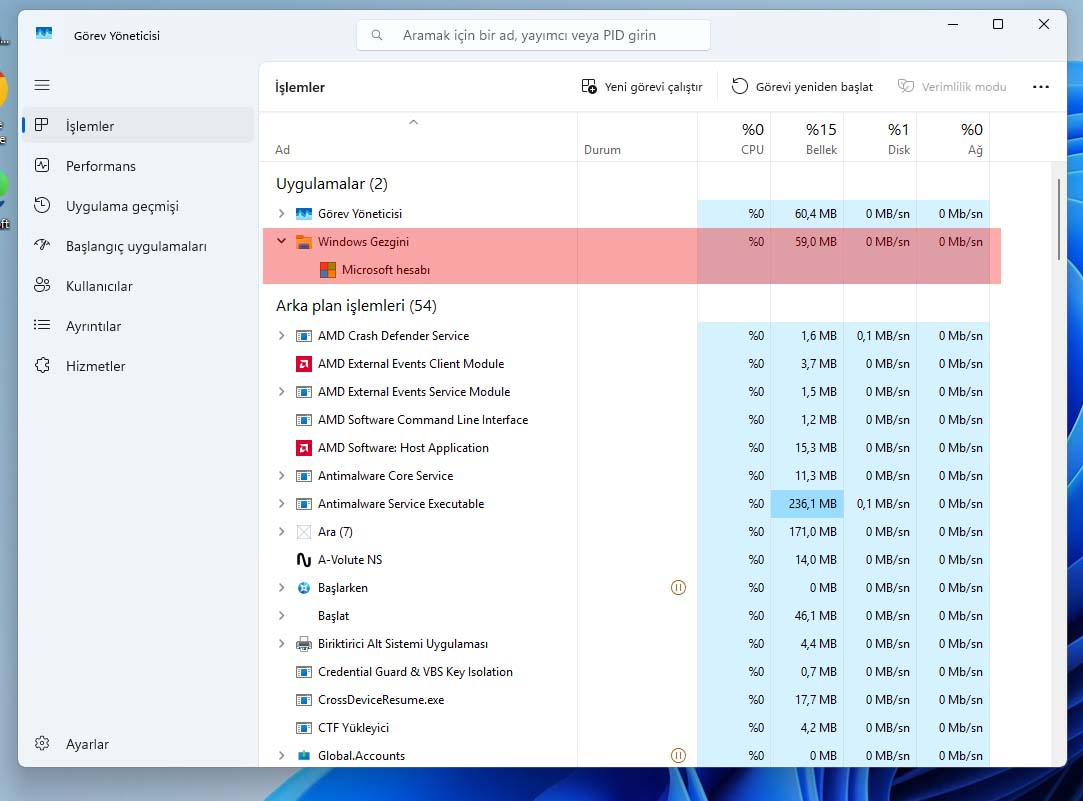Open the more options ellipsis menu
The width and height of the screenshot is (1083, 801).
pos(1041,86)
